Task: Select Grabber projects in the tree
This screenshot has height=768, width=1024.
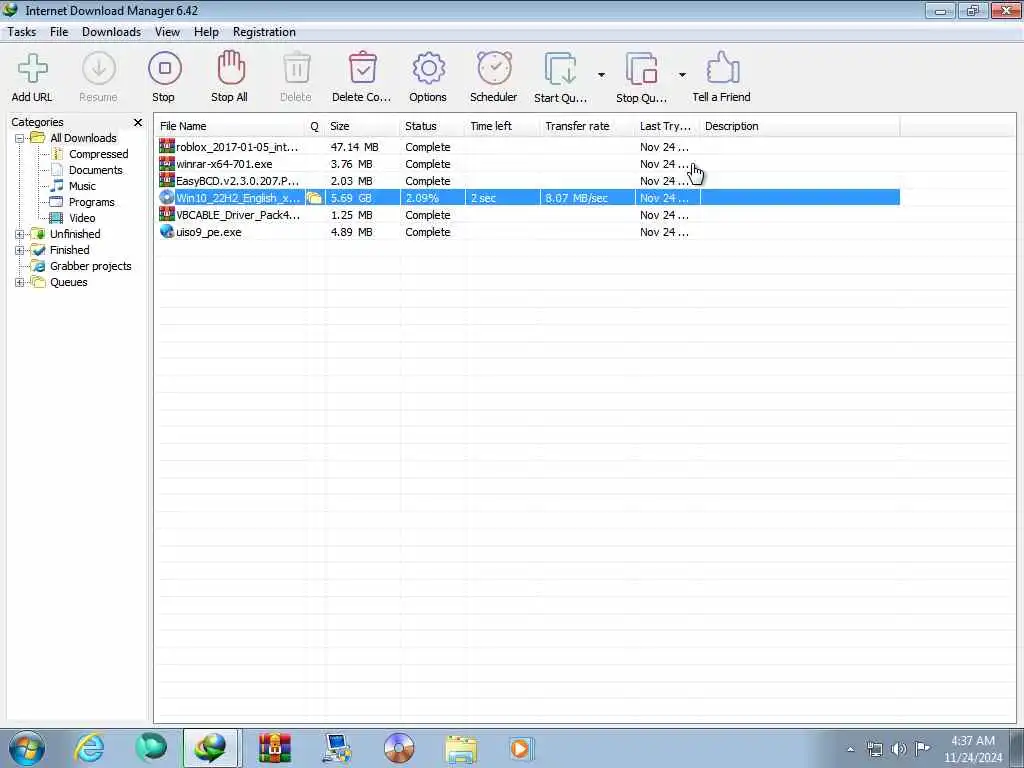Action: click(91, 266)
